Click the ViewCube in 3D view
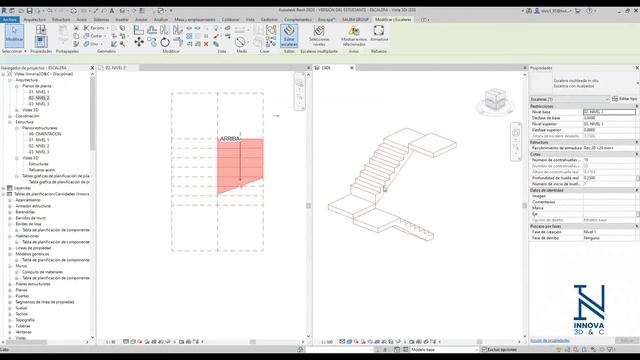 (x=495, y=100)
